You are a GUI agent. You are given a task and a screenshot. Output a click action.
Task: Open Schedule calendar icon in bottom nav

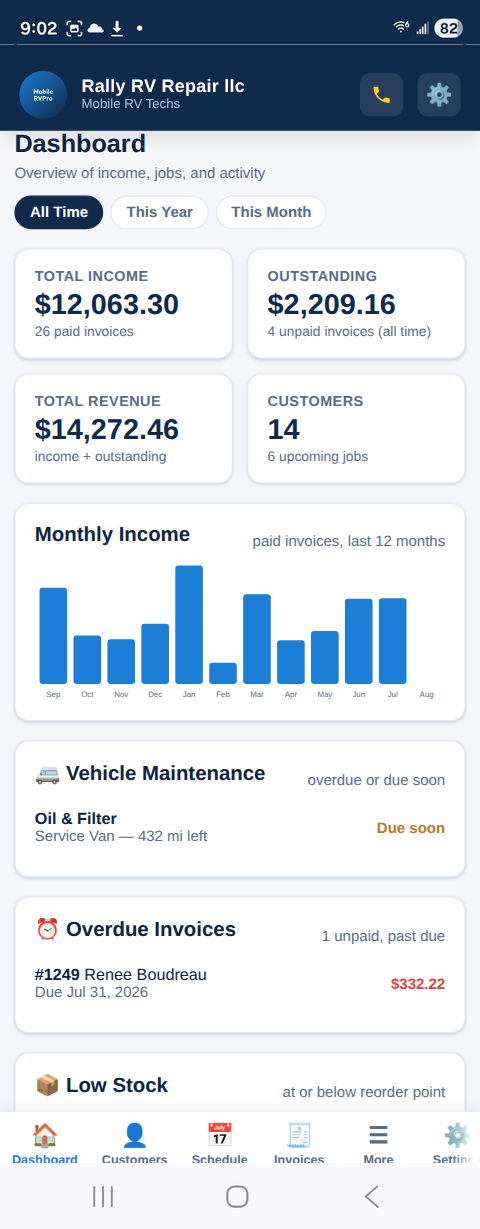click(219, 1136)
